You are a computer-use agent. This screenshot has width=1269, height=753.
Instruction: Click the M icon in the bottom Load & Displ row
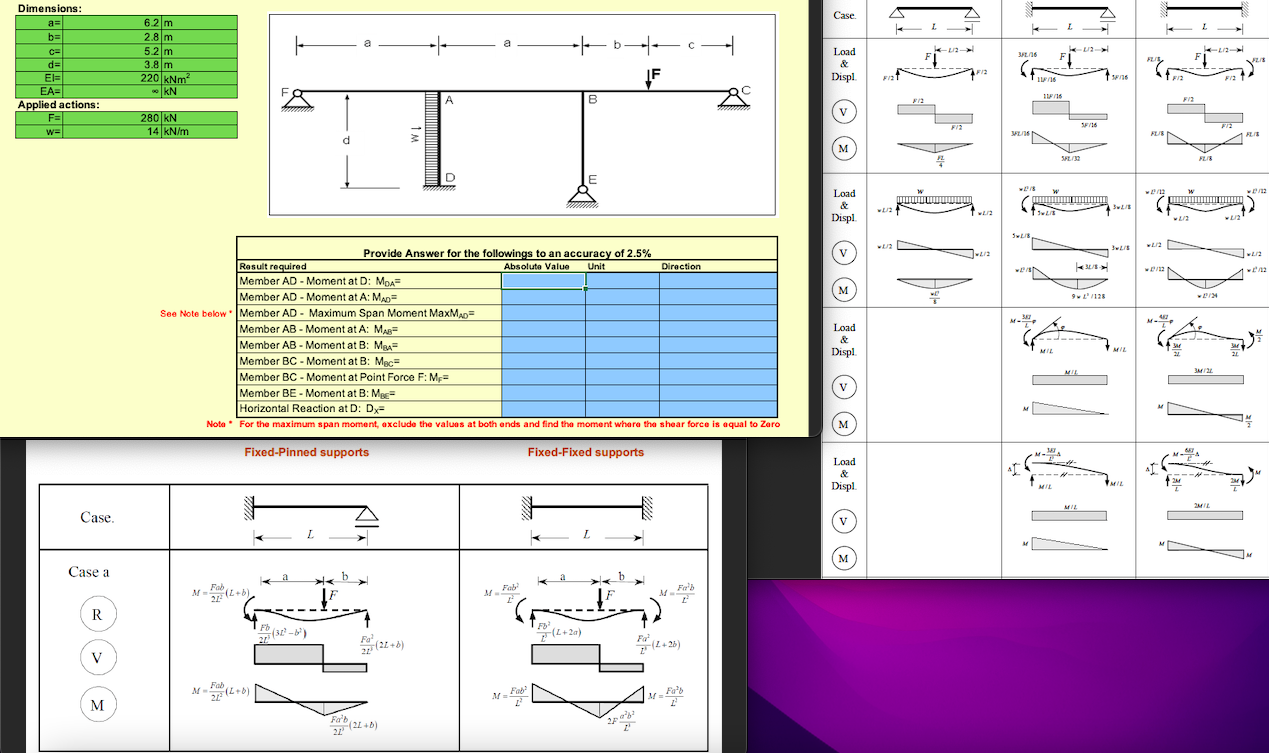click(x=844, y=558)
